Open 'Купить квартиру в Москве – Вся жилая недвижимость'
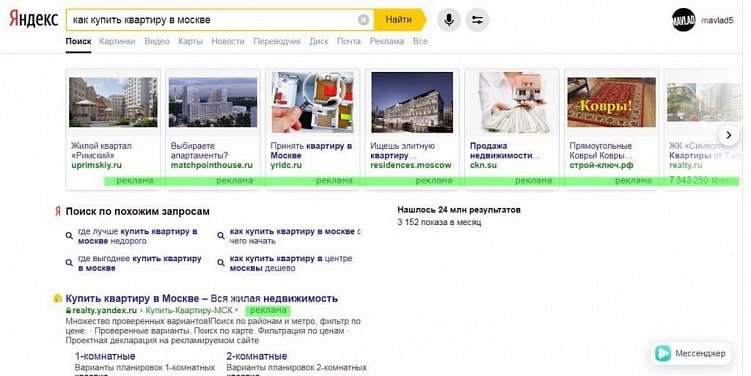This screenshot has width=751, height=376. click(202, 298)
